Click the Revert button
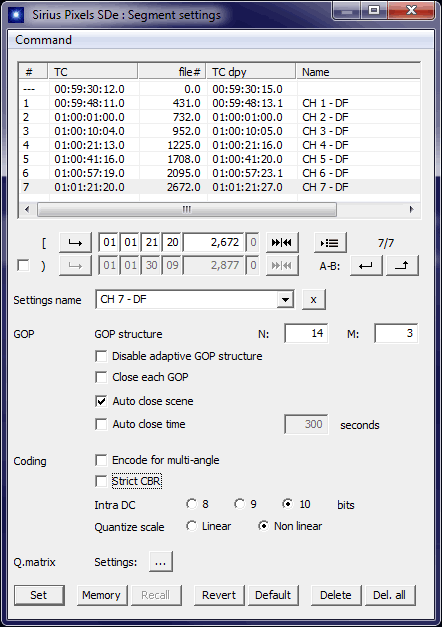Viewport: 442px width, 627px height. pyautogui.click(x=219, y=595)
